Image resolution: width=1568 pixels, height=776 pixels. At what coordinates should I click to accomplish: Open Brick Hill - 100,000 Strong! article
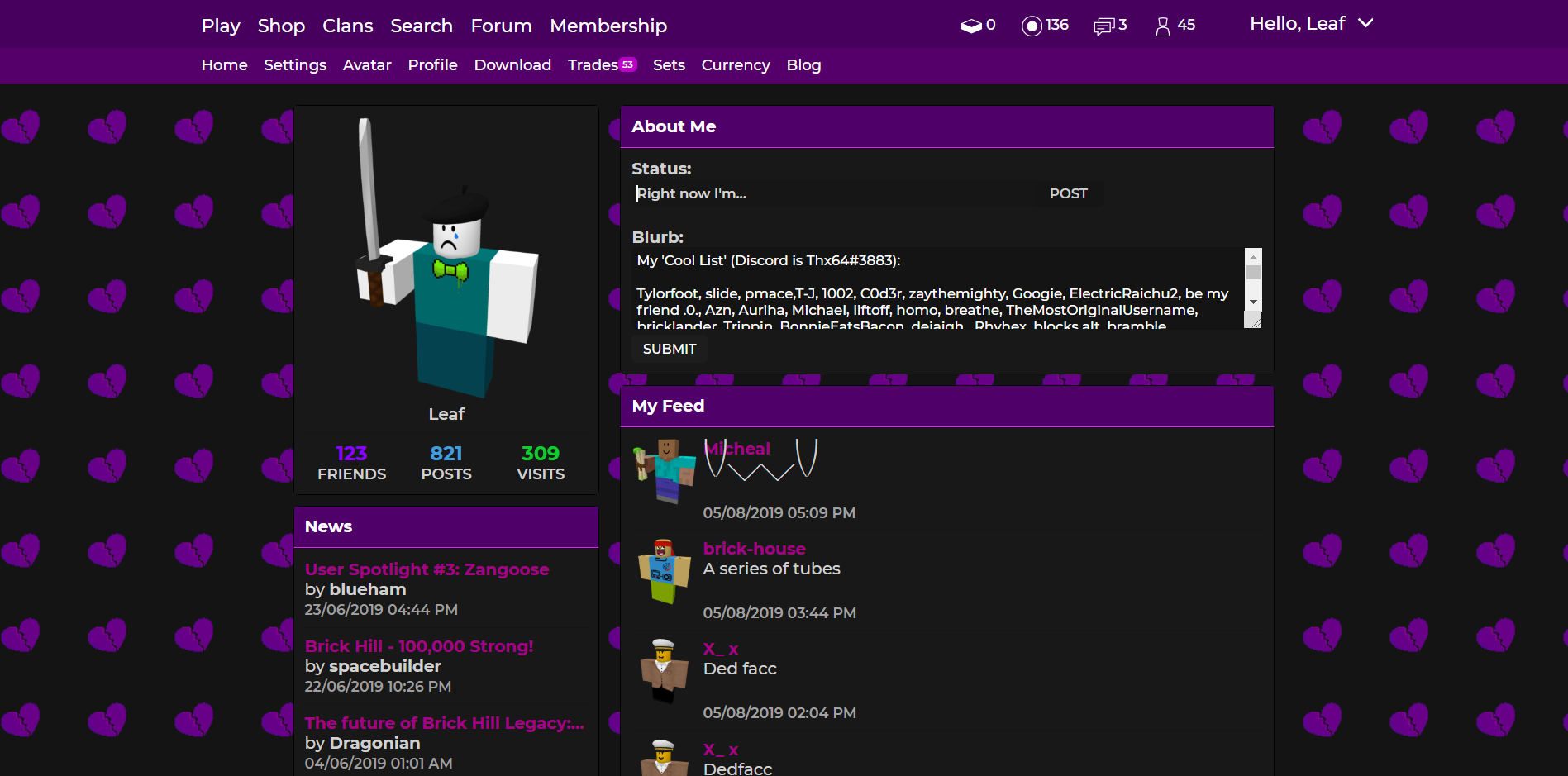click(419, 646)
